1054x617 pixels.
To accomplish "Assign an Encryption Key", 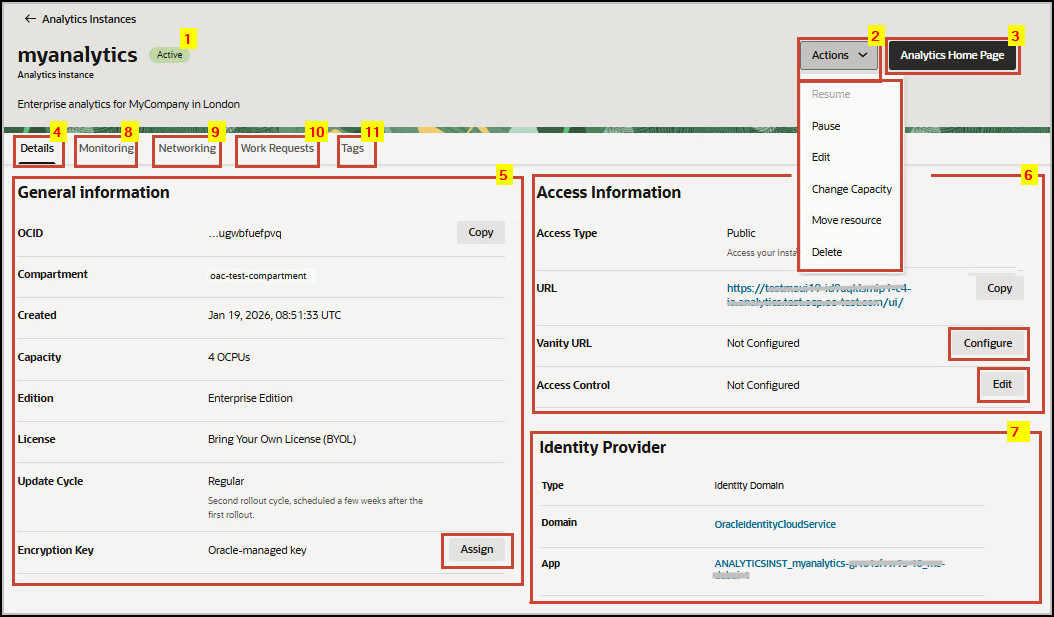I will 477,550.
